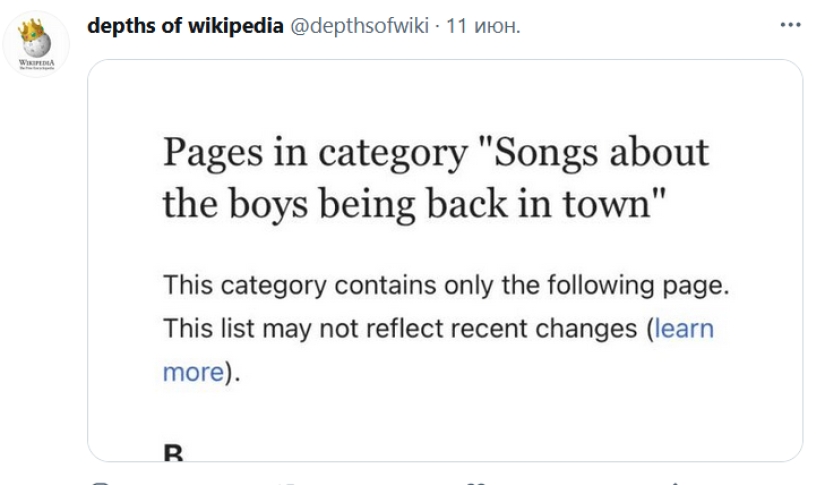
Task: Click the blue "learn" link text
Action: (684, 328)
